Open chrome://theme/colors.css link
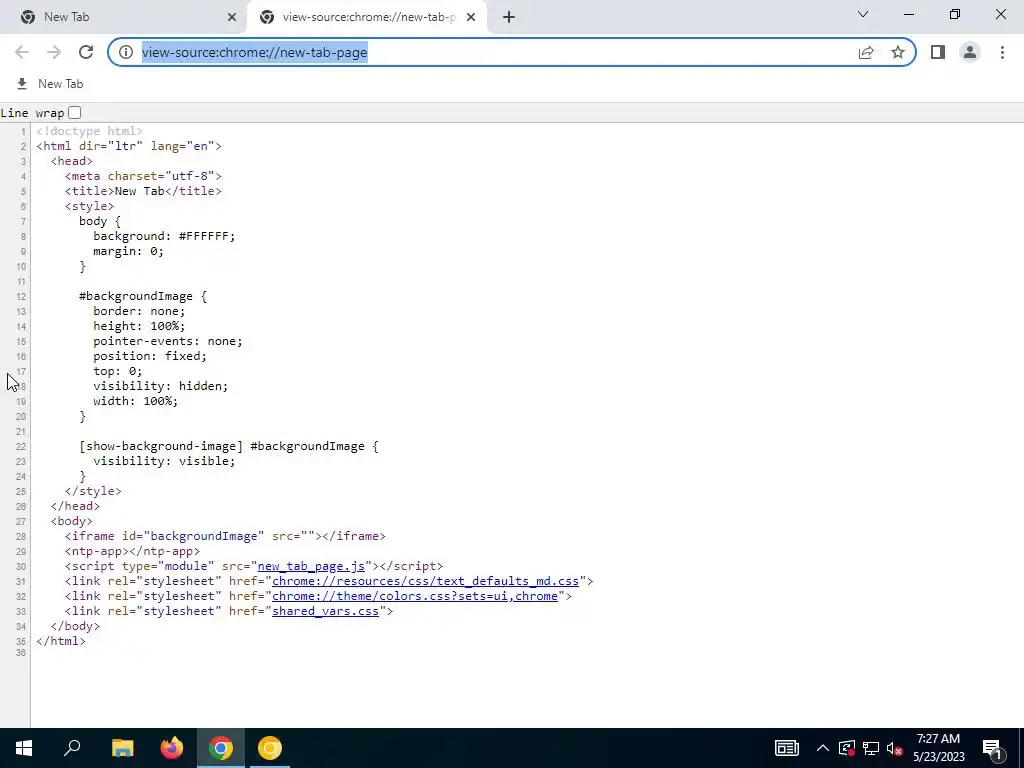1024x768 pixels. tap(415, 596)
